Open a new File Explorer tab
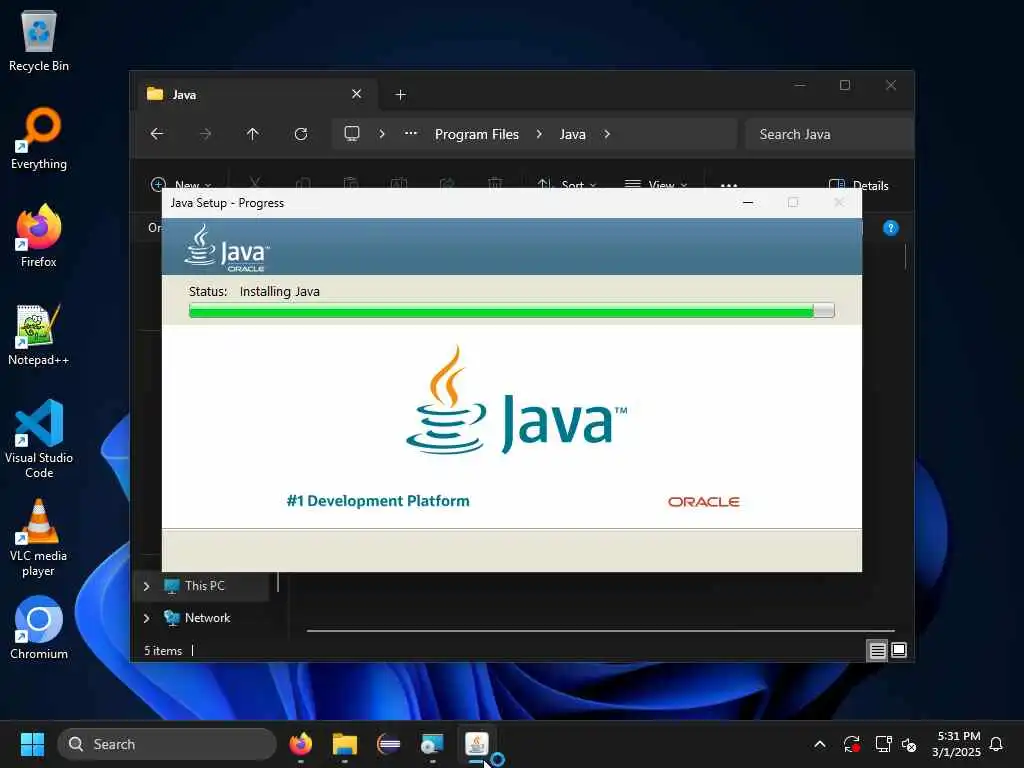 point(401,95)
